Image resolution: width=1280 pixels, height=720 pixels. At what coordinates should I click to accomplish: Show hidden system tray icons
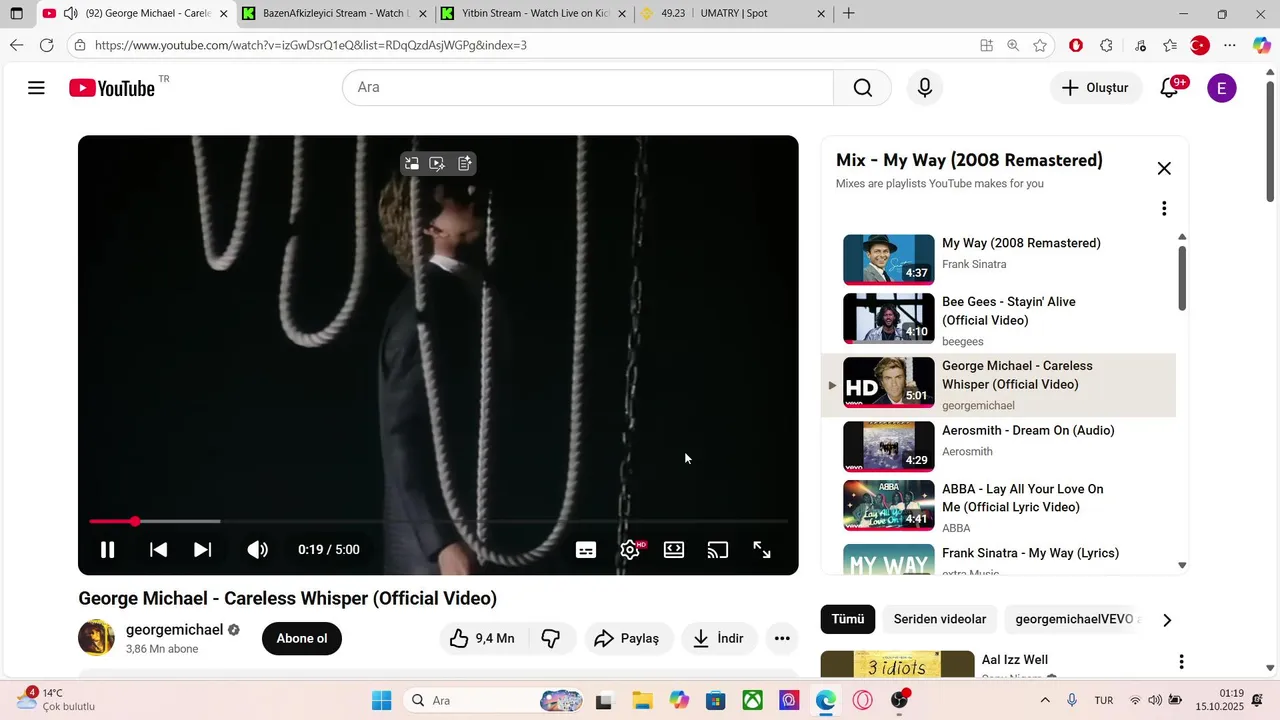pos(1045,700)
